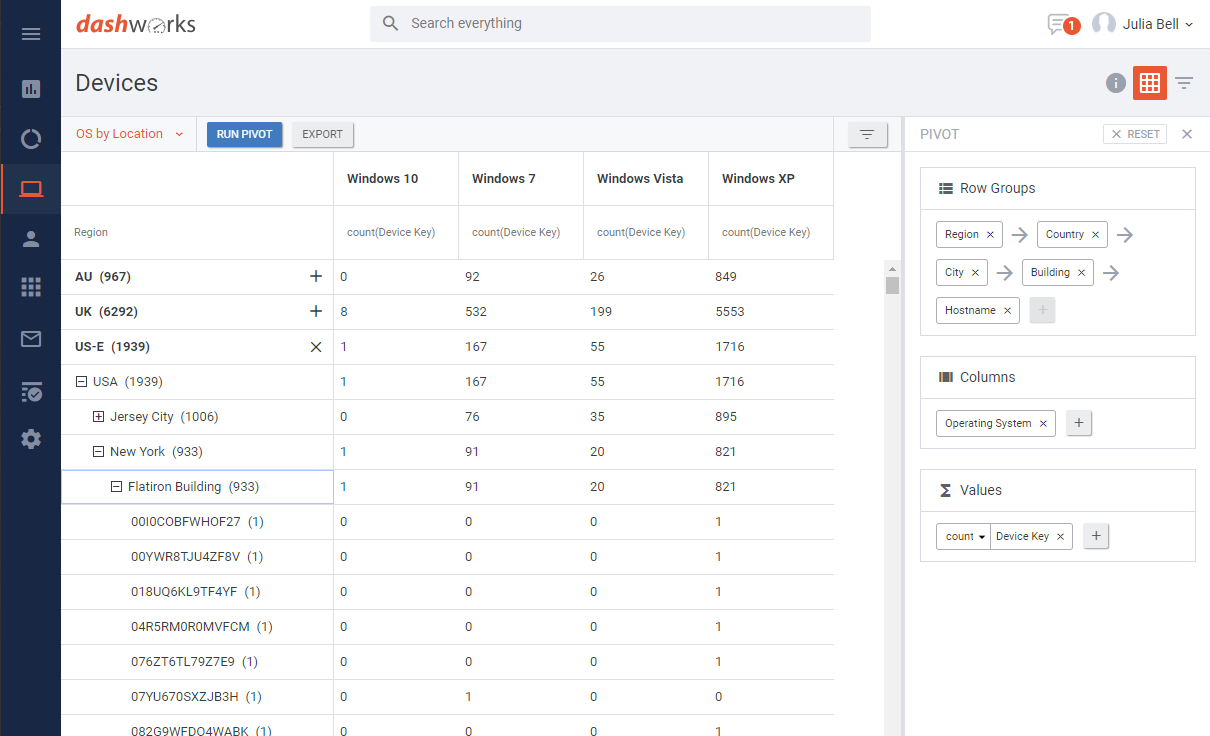Collapse the New York city row
Image resolution: width=1210 pixels, height=736 pixels.
[x=98, y=452]
